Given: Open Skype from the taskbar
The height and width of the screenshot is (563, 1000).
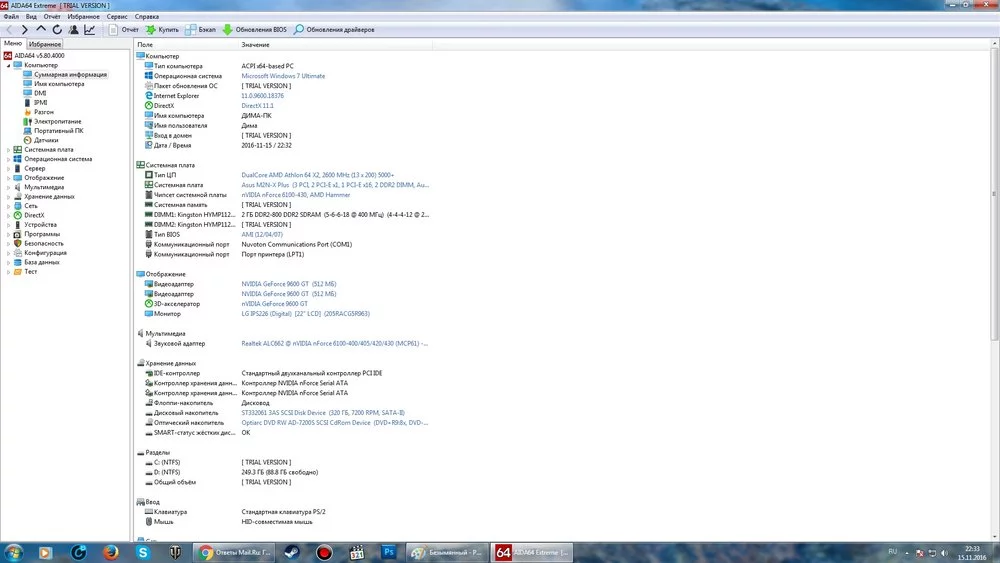Looking at the screenshot, I should [143, 552].
